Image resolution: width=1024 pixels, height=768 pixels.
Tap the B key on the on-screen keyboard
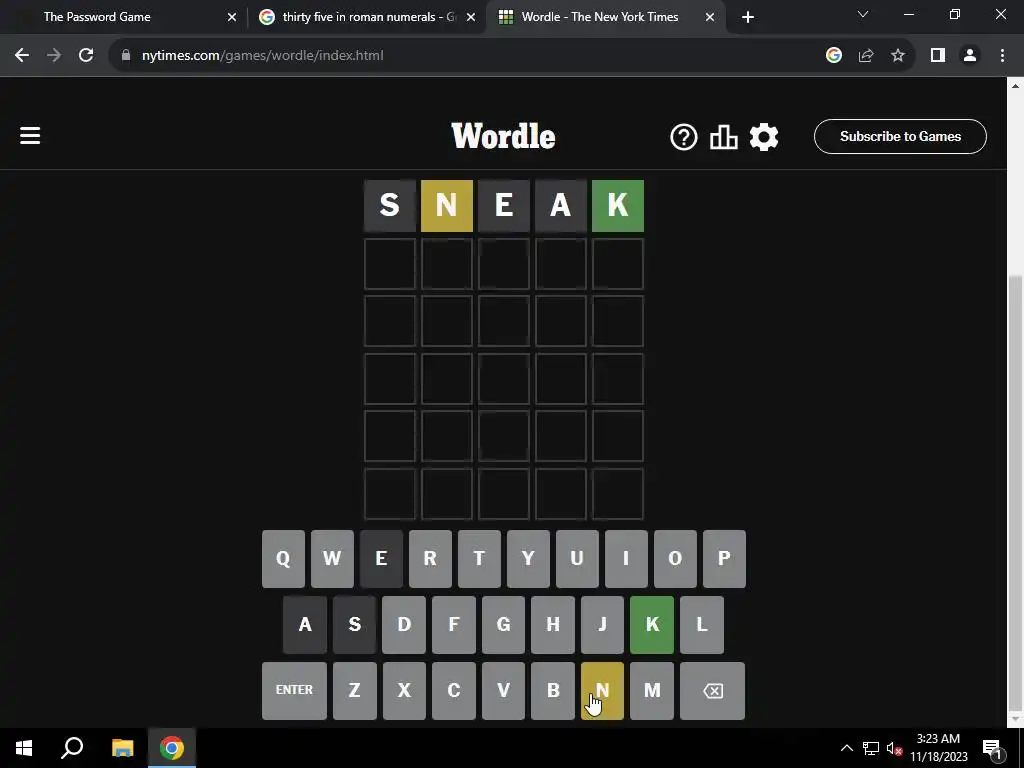553,691
